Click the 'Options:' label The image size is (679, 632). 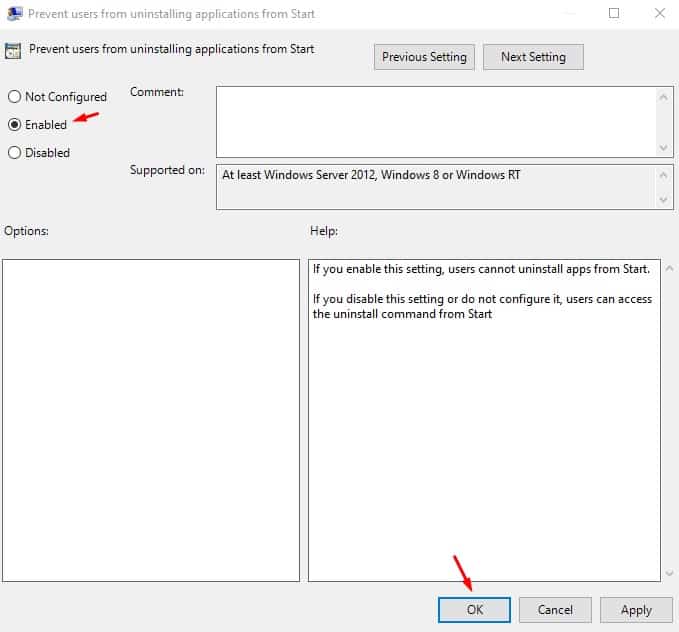(26, 231)
